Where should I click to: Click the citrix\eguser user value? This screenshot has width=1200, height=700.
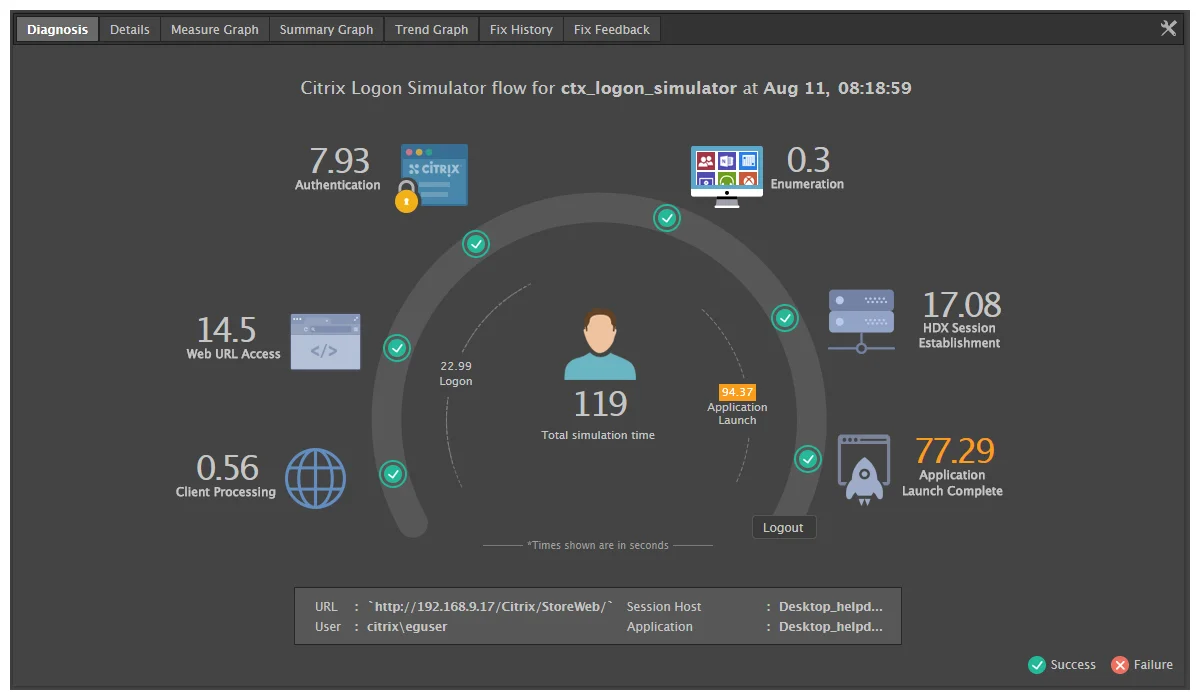407,627
